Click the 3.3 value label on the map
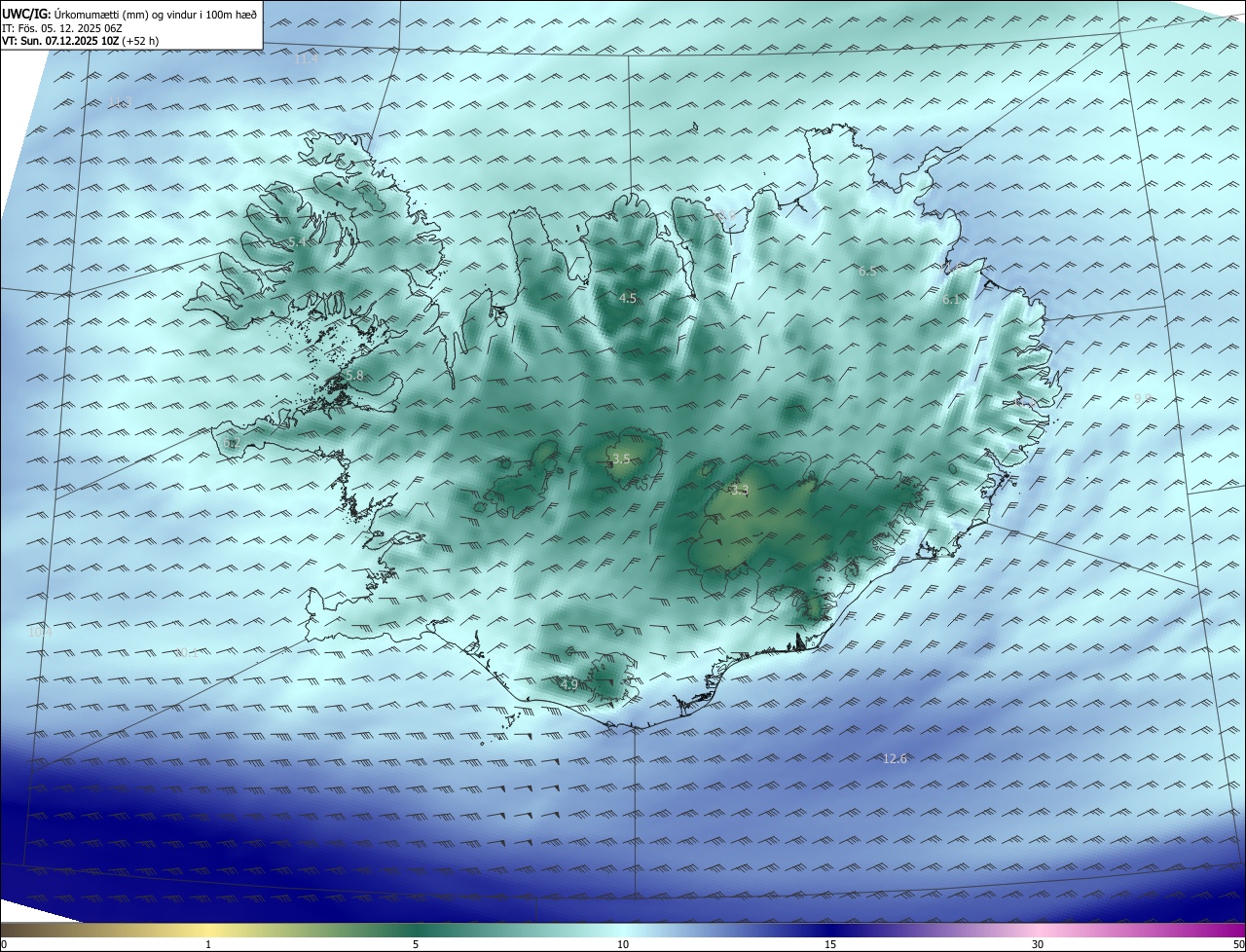 [x=740, y=492]
